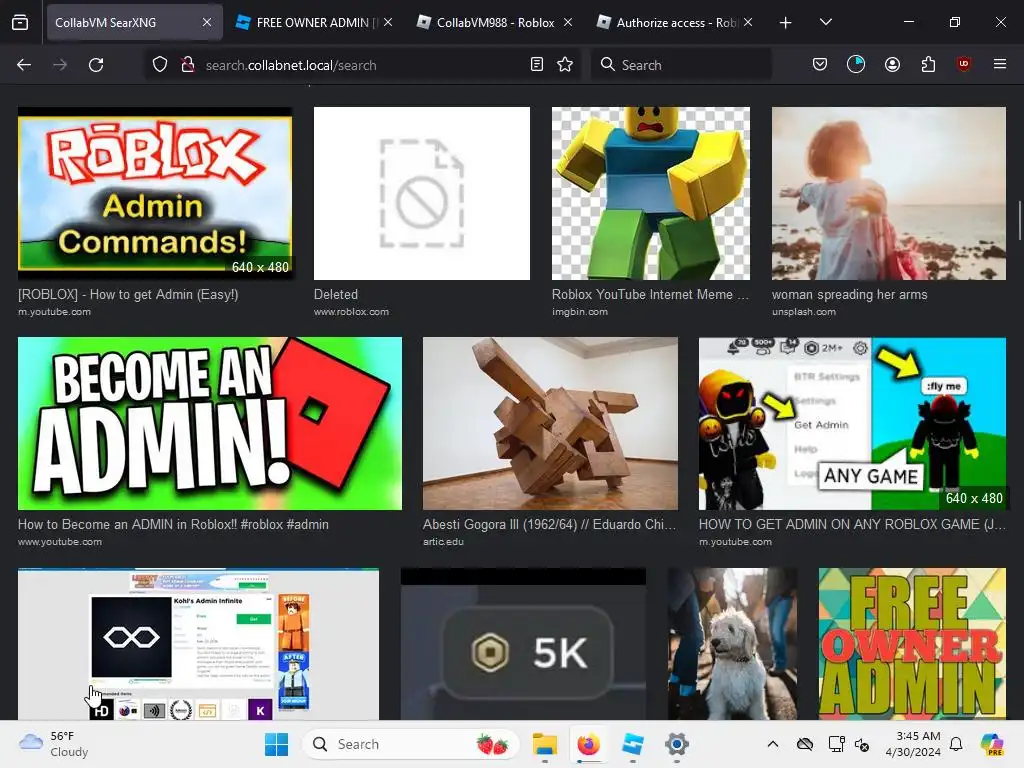Close the Authorize access tab
Viewport: 1024px width, 768px height.
pos(748,23)
